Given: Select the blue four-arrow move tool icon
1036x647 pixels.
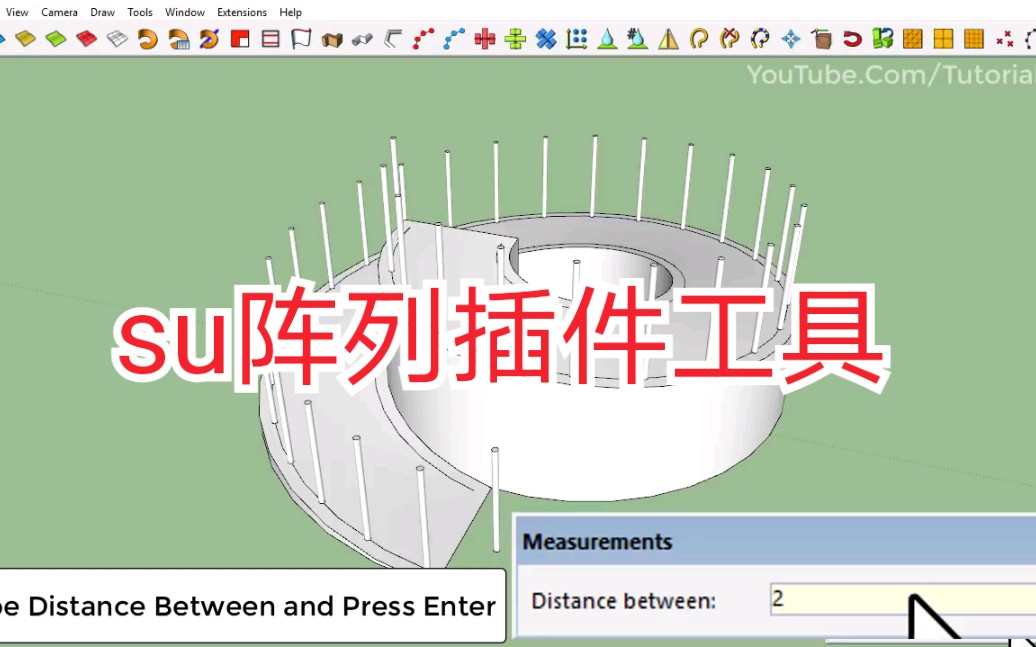Looking at the screenshot, I should 789,40.
